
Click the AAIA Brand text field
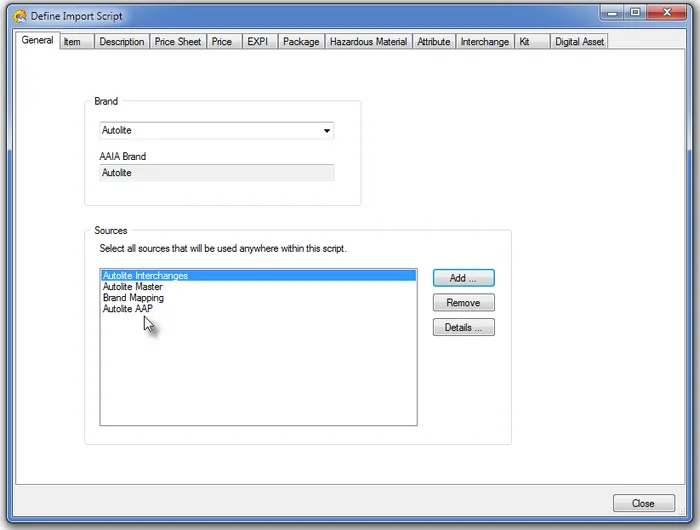pos(217,173)
